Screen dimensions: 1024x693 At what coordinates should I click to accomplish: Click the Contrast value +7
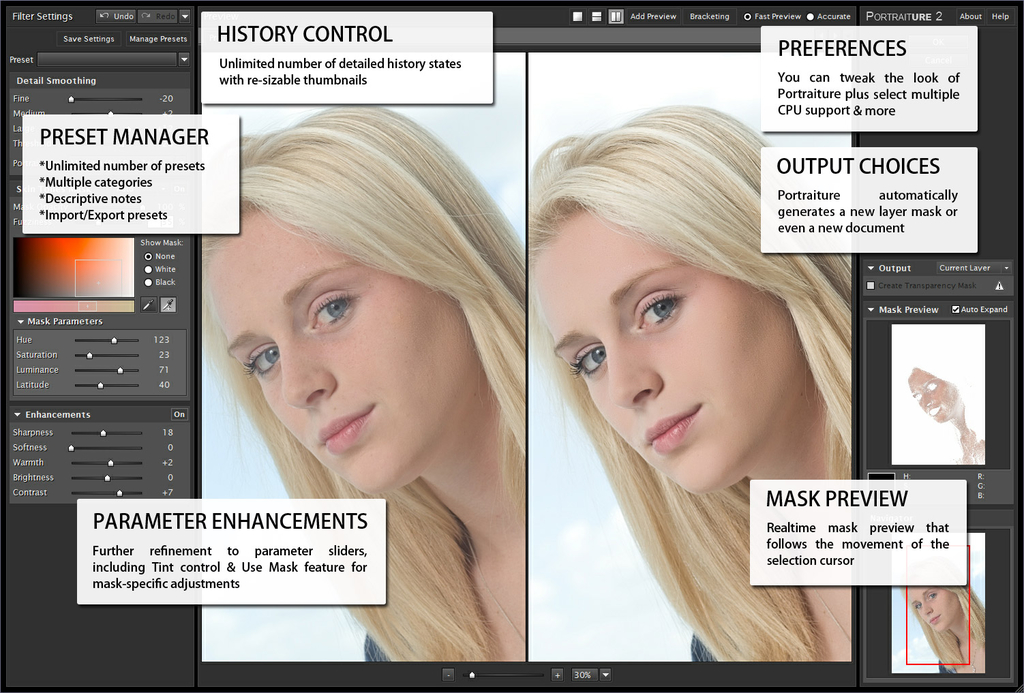click(x=167, y=492)
